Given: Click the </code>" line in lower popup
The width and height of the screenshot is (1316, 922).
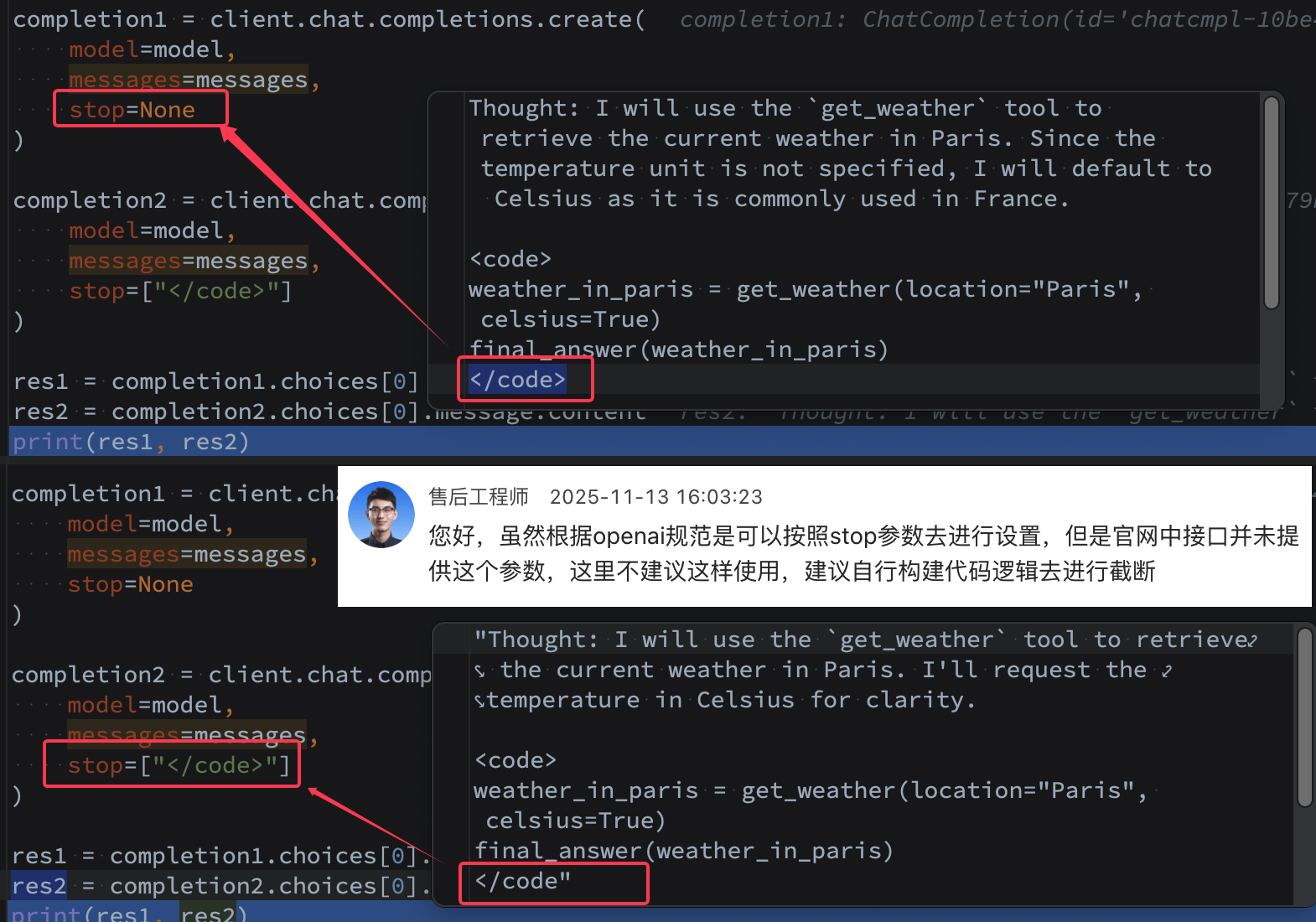Looking at the screenshot, I should pyautogui.click(x=522, y=881).
